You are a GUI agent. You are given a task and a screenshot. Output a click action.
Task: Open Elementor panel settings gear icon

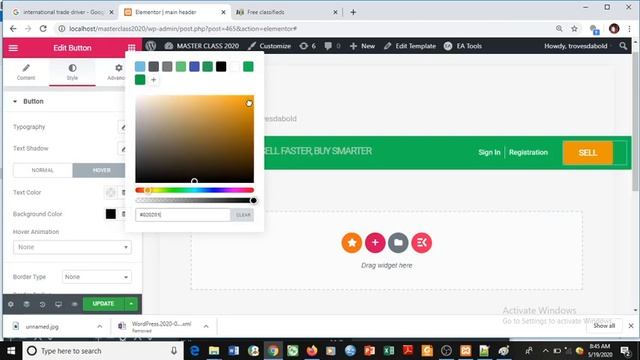[11, 304]
